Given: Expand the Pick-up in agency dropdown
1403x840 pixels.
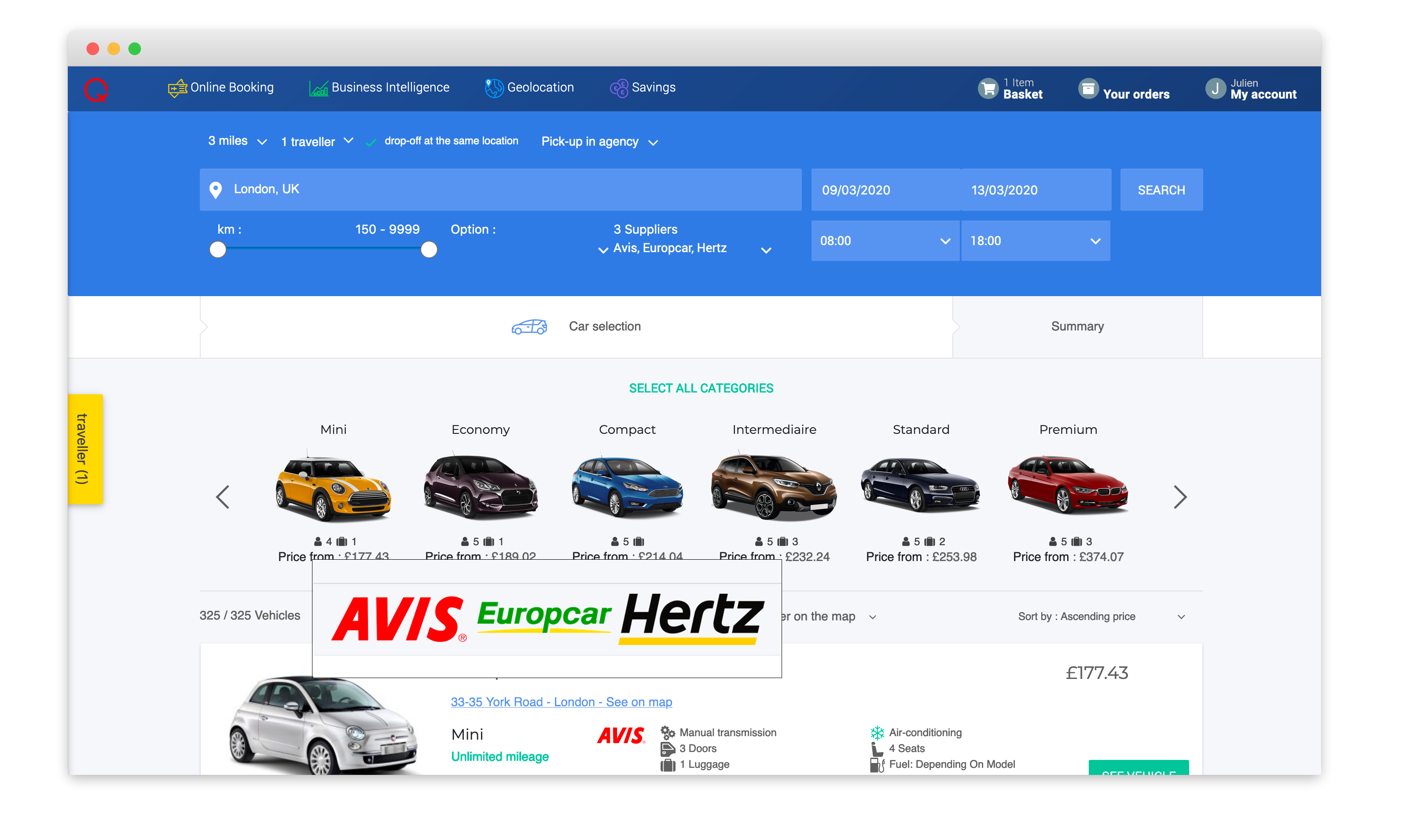Looking at the screenshot, I should (599, 142).
